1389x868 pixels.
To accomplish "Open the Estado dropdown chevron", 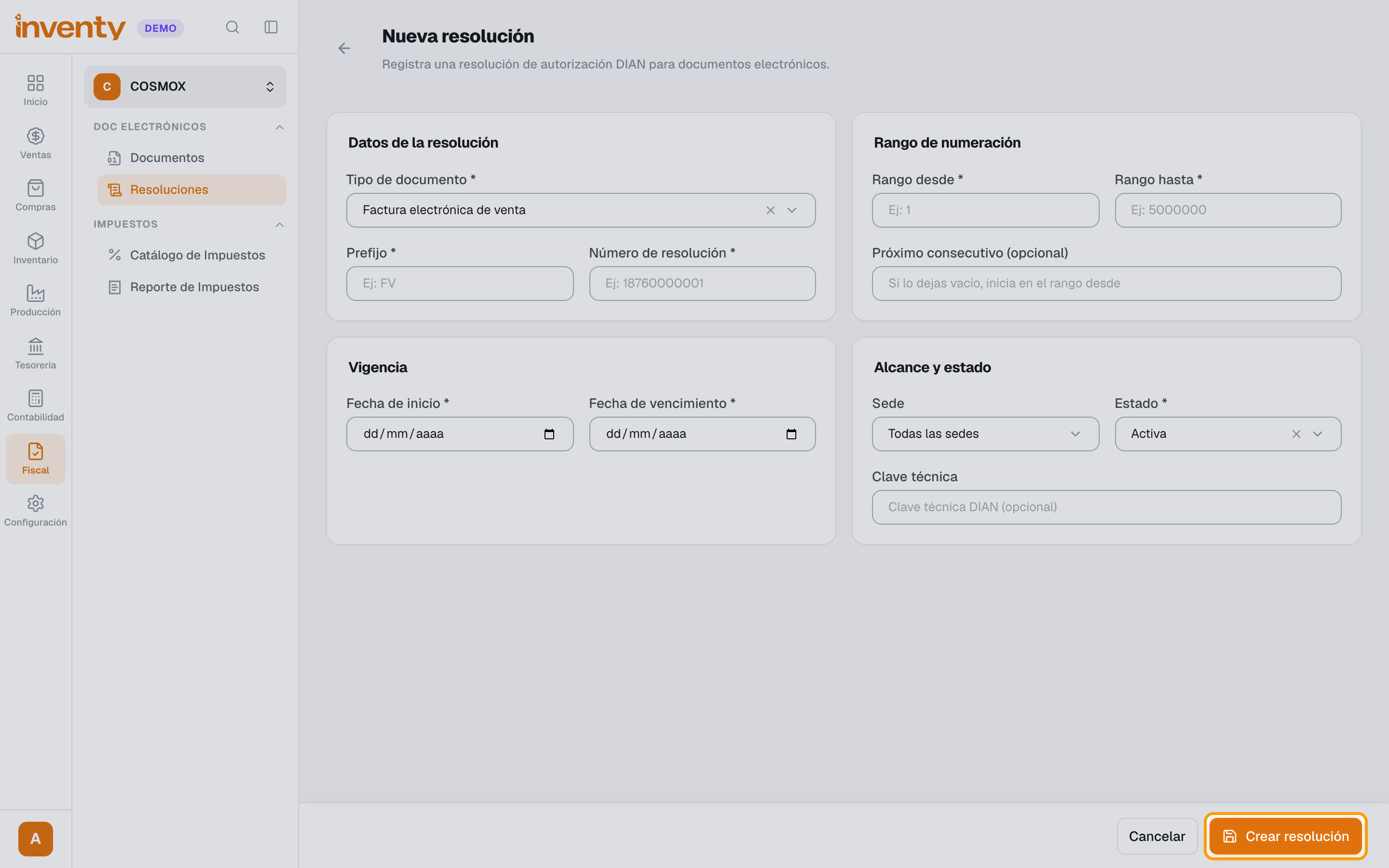I will (x=1317, y=434).
